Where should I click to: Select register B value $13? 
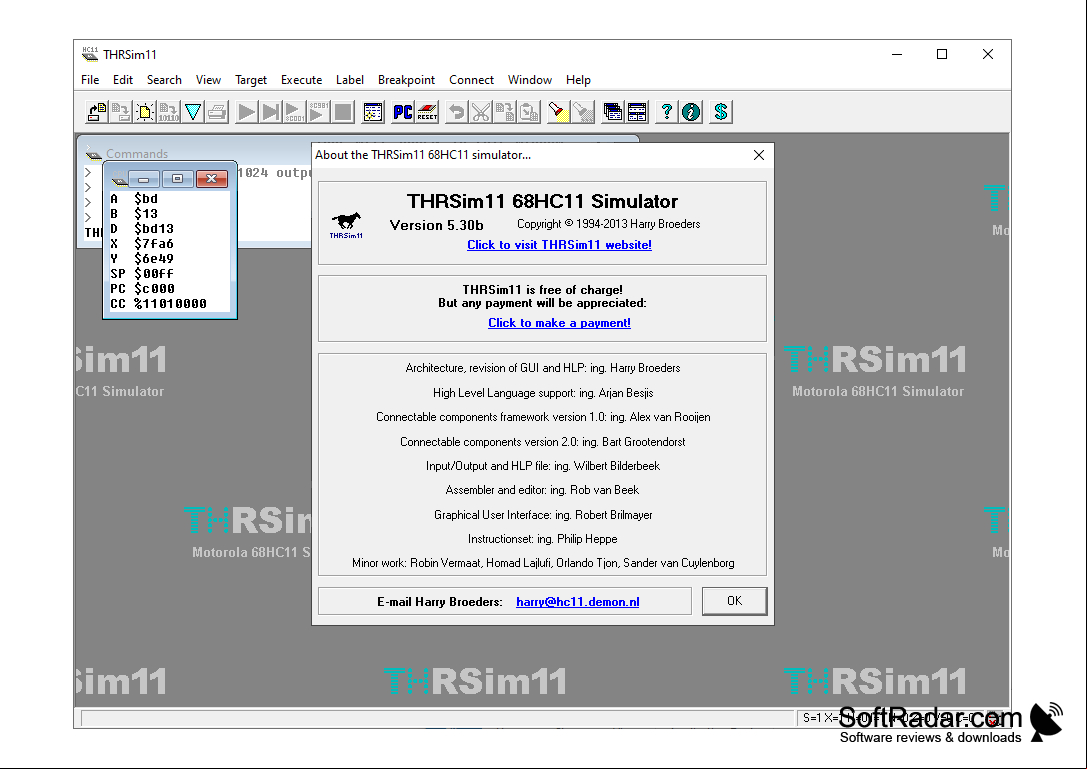(x=146, y=214)
